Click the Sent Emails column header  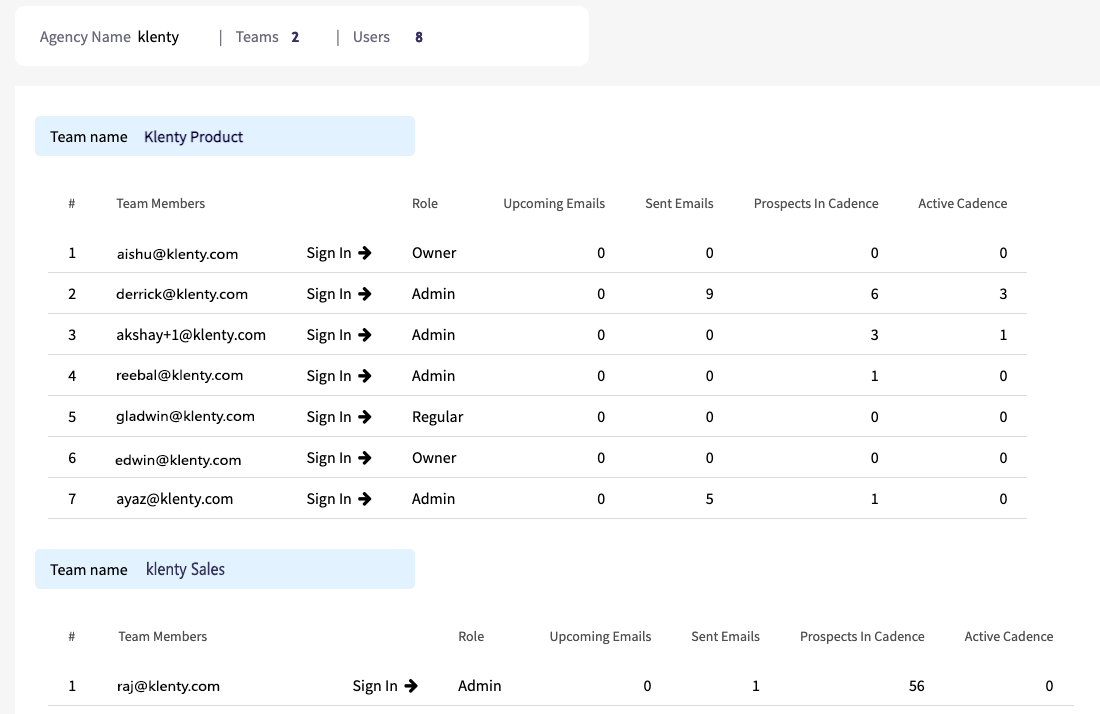[x=679, y=204]
